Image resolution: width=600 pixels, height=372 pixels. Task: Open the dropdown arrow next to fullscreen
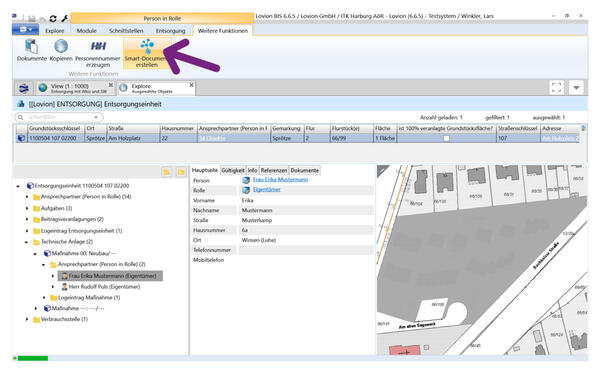pos(576,87)
